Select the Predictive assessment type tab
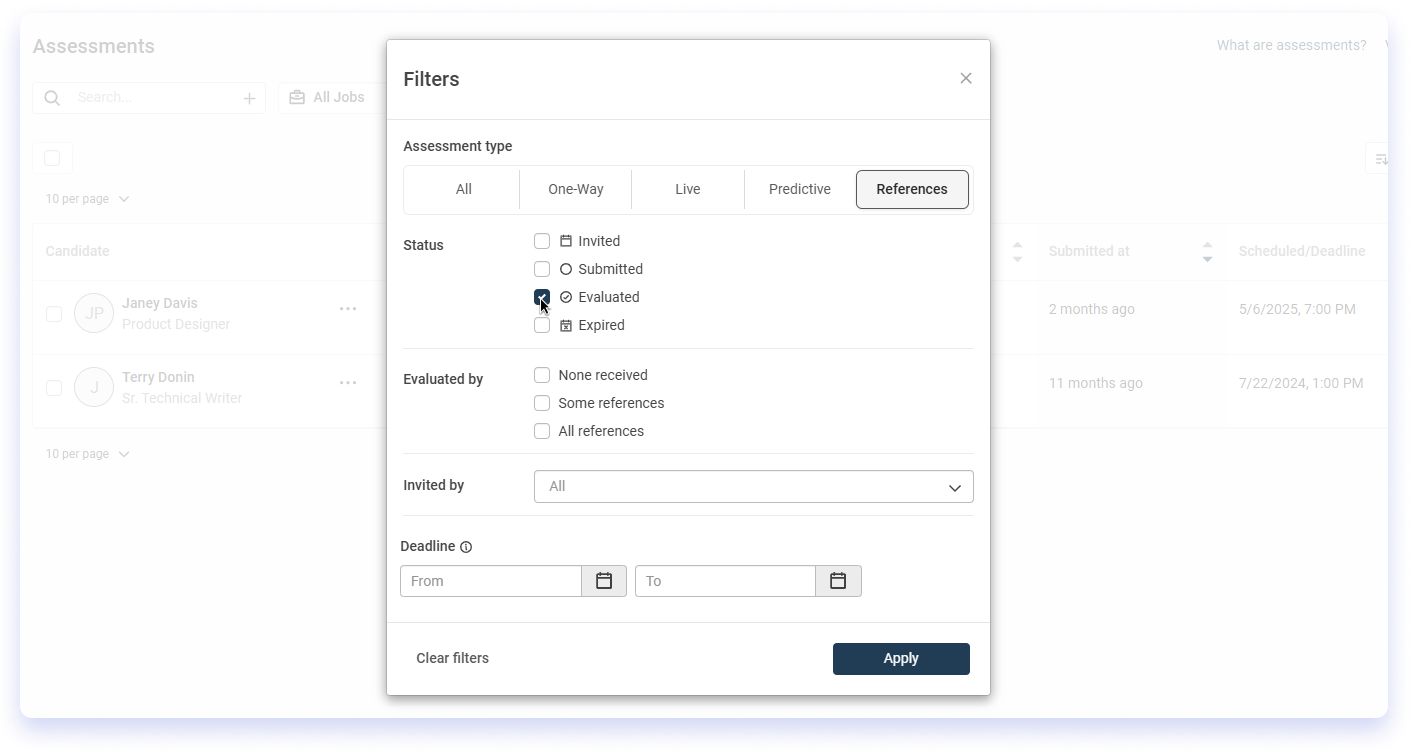The height and width of the screenshot is (752, 1418). click(799, 189)
